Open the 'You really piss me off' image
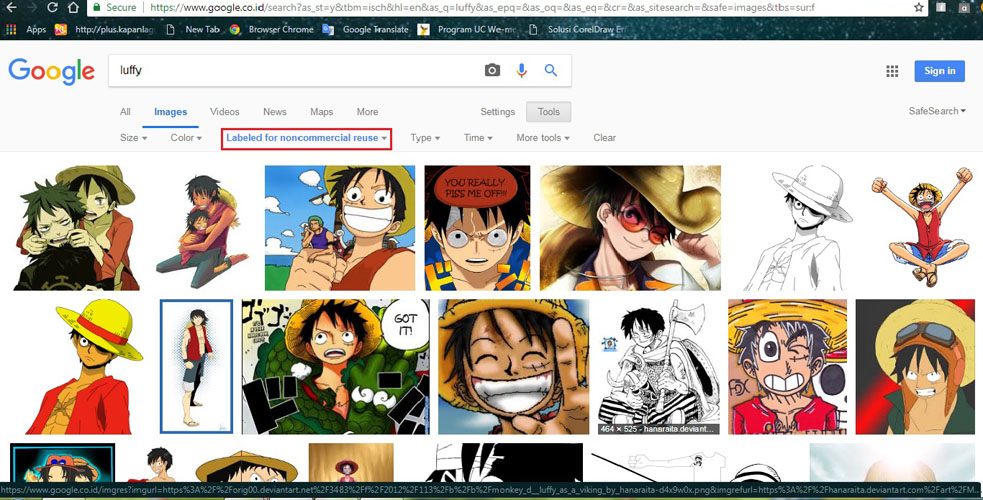Screen dimensions: 983x500 (477, 227)
